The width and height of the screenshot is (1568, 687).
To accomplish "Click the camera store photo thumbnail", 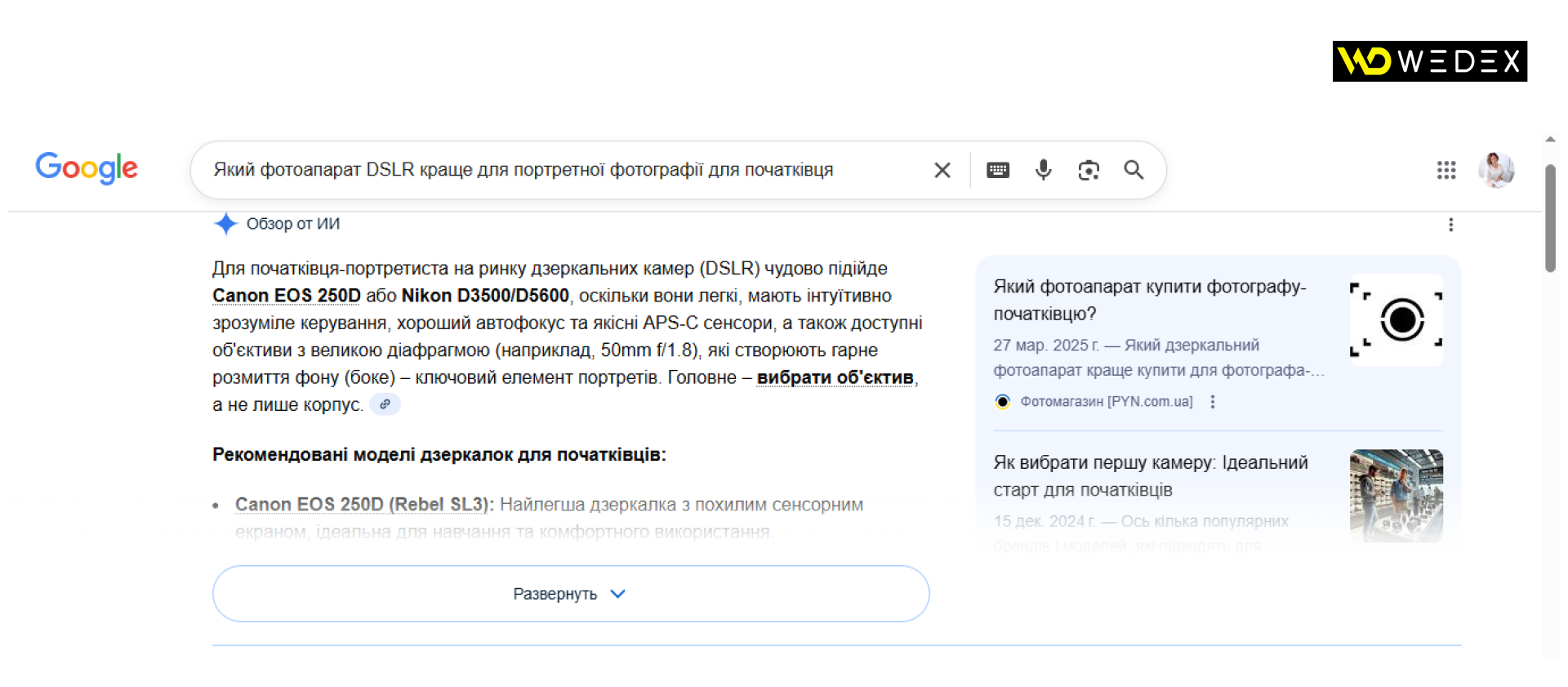I will [x=1396, y=496].
